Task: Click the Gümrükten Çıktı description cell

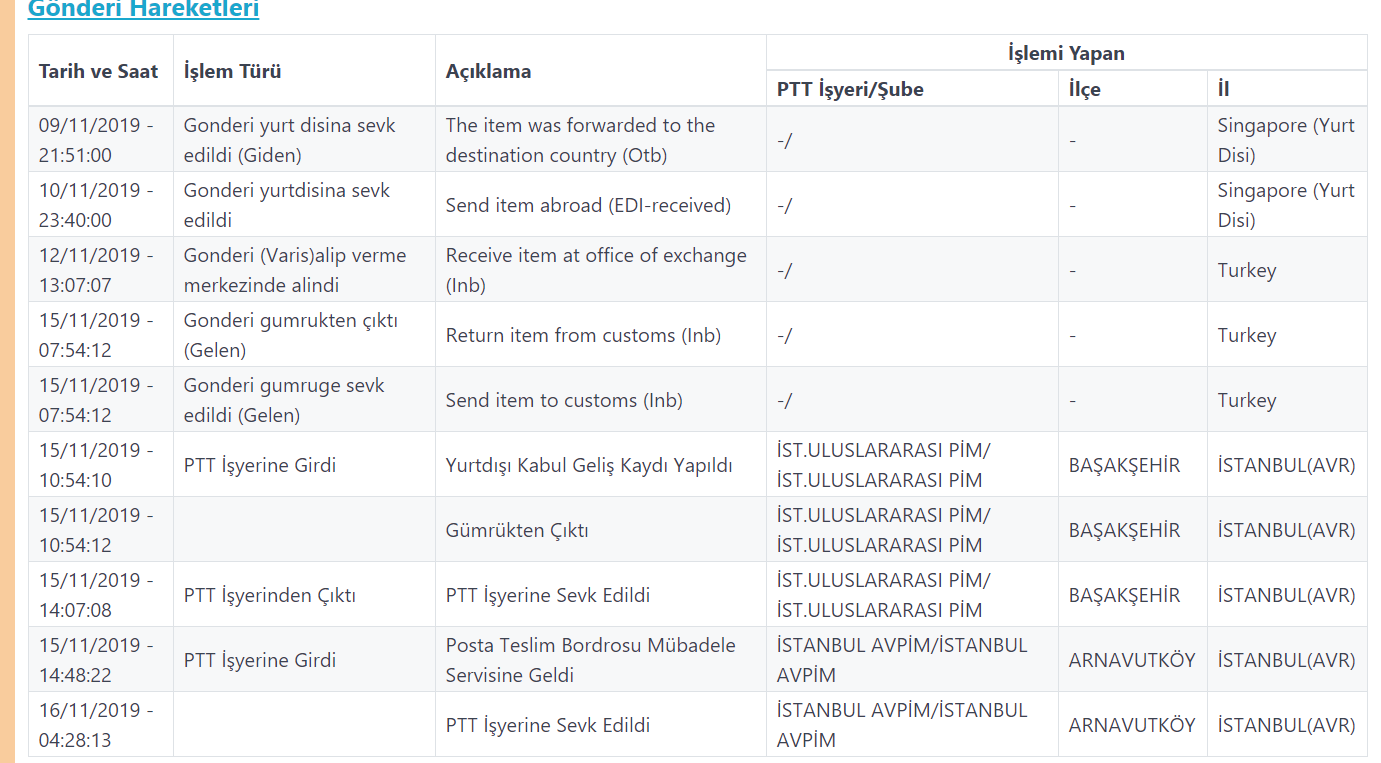Action: tap(517, 530)
